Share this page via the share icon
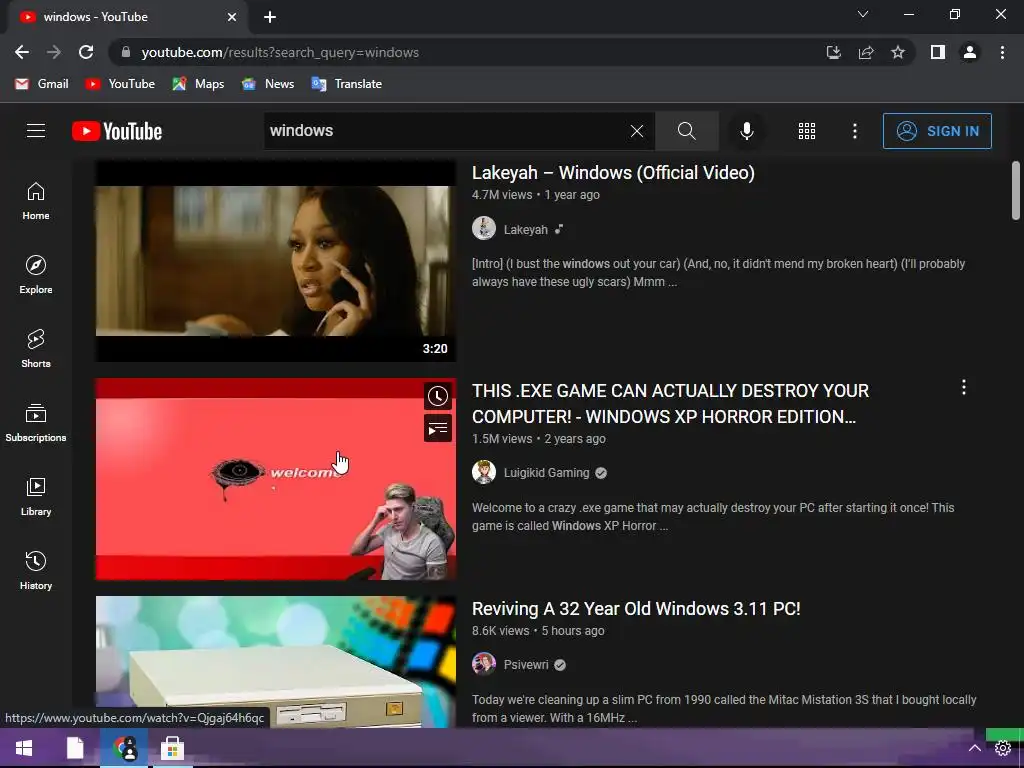 [866, 52]
